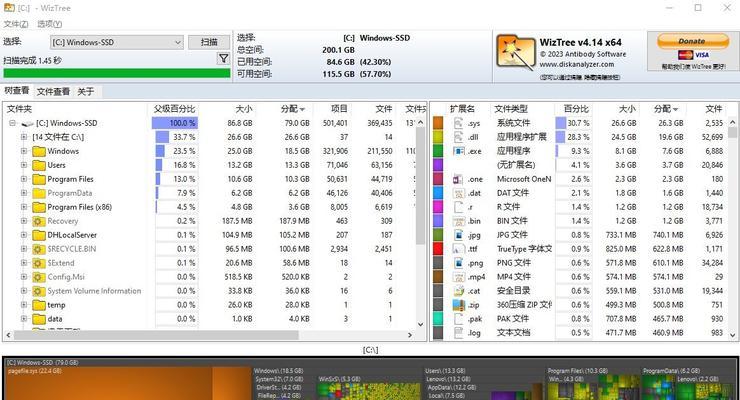
Task: Click the folder tree vertical scrollbar
Action: click(420, 186)
